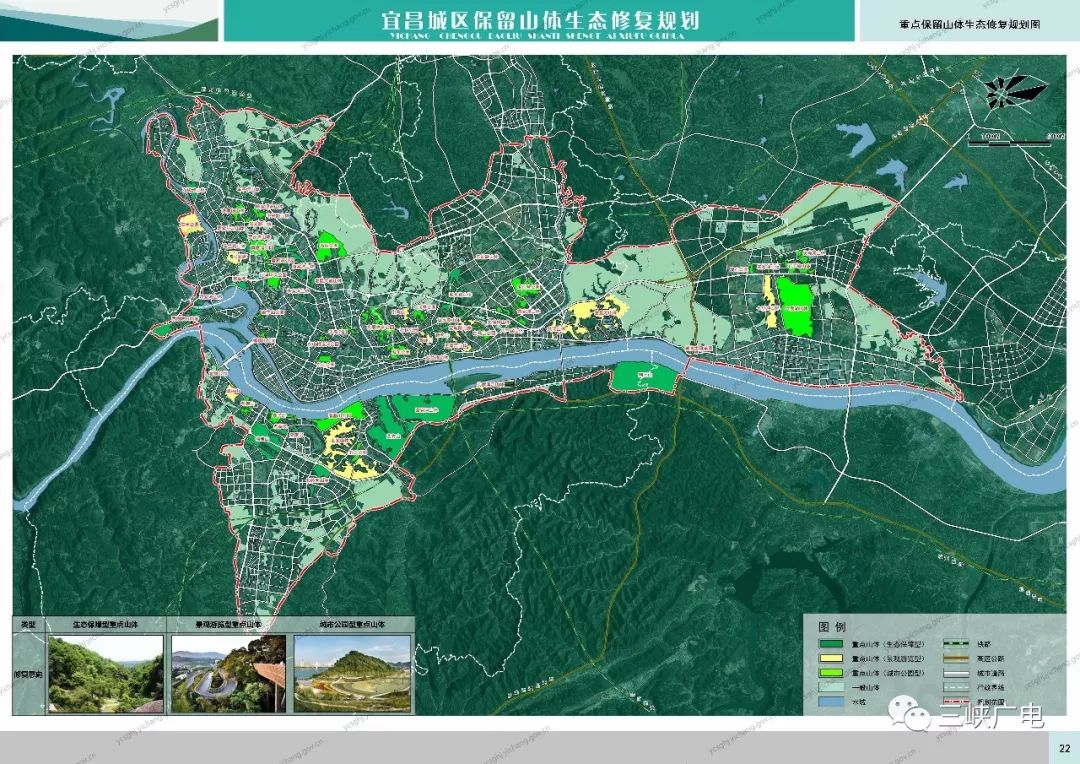1080x764 pixels.
Task: Click the expressway brown line legend symbol
Action: coord(954,660)
